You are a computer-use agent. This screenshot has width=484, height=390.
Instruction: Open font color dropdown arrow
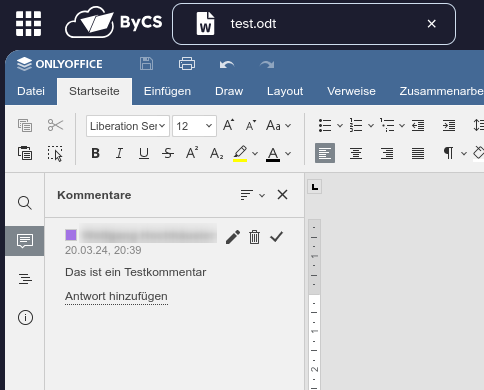click(288, 154)
